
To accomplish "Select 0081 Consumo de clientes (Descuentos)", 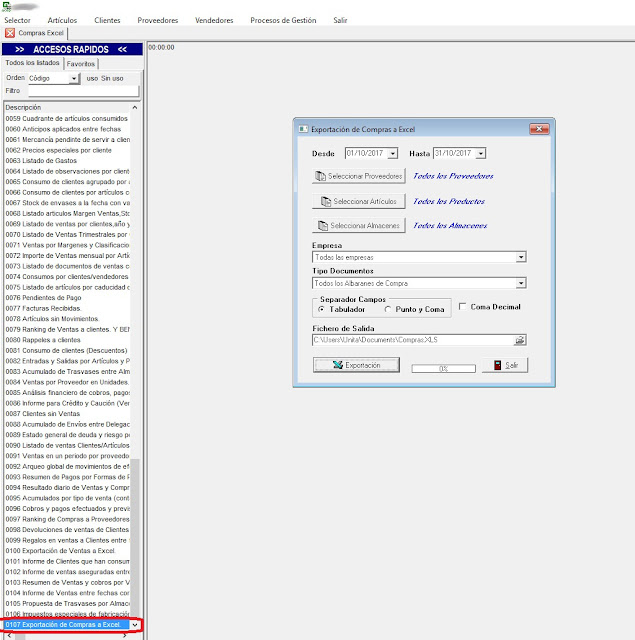I will pos(67,351).
